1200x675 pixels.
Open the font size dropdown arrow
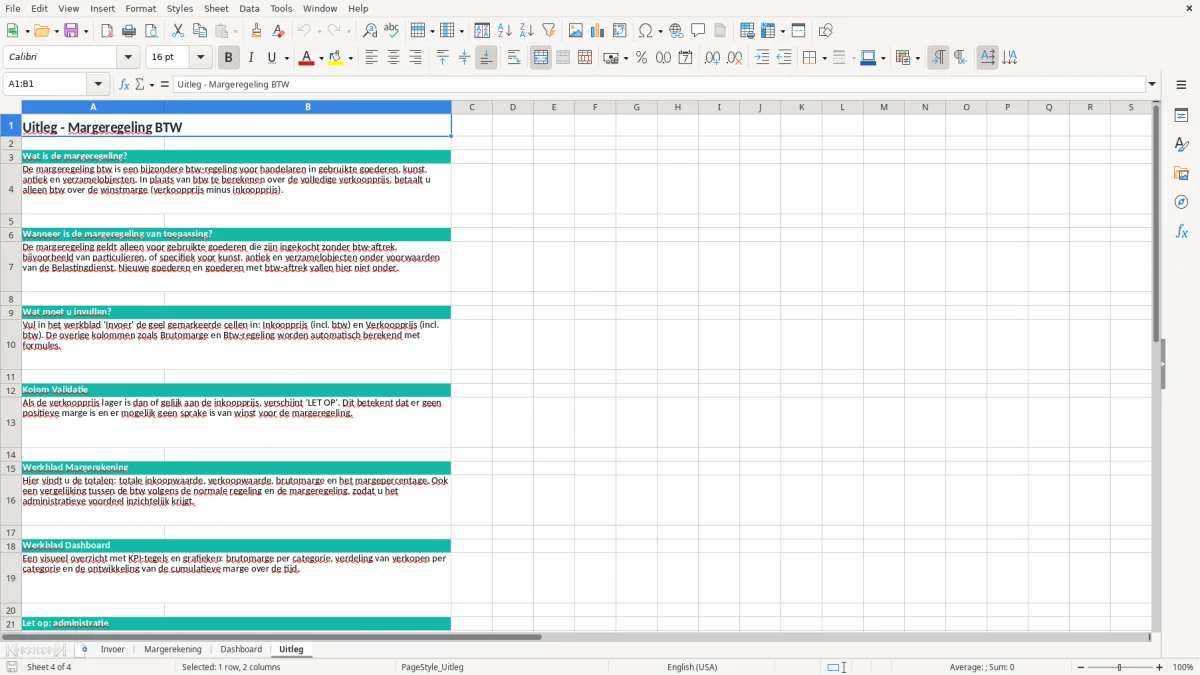click(x=200, y=58)
